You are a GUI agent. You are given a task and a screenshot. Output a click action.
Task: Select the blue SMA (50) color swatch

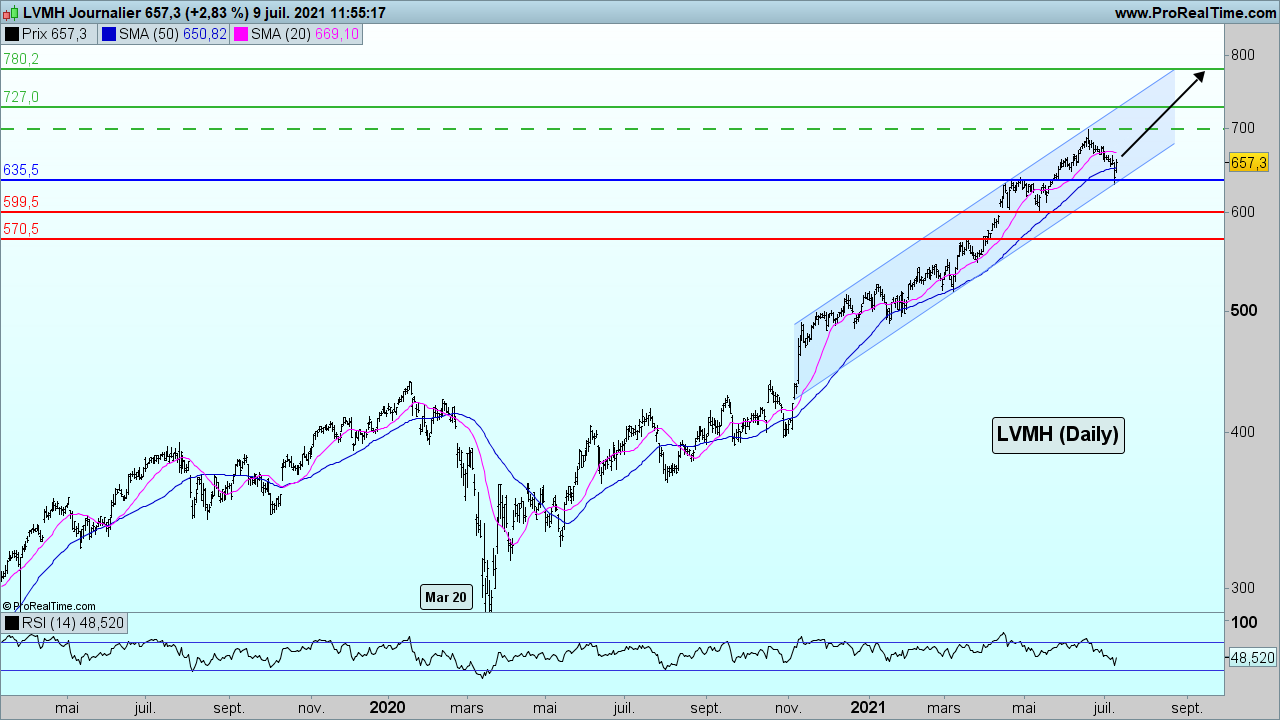[110, 34]
